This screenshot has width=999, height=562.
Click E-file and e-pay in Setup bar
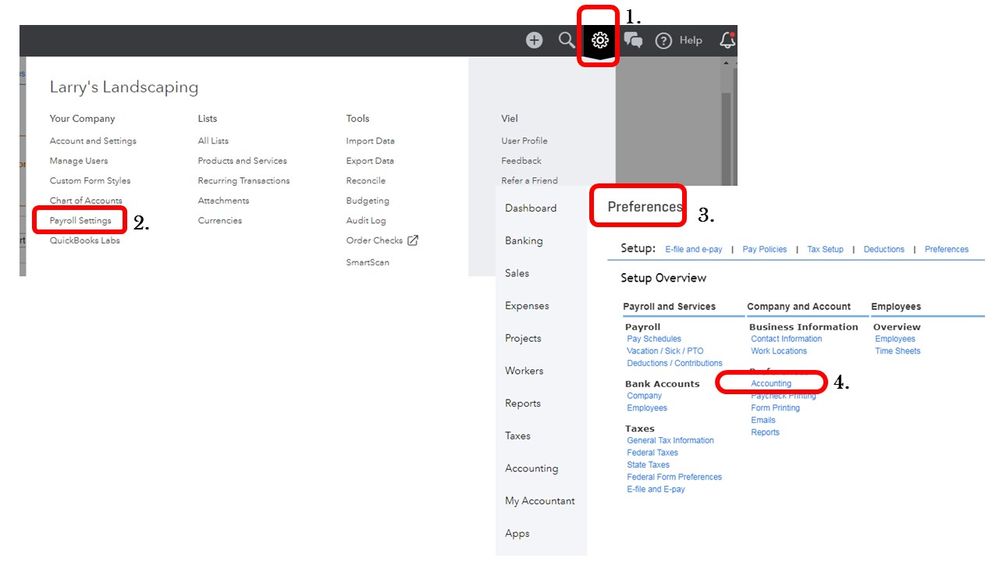point(694,249)
